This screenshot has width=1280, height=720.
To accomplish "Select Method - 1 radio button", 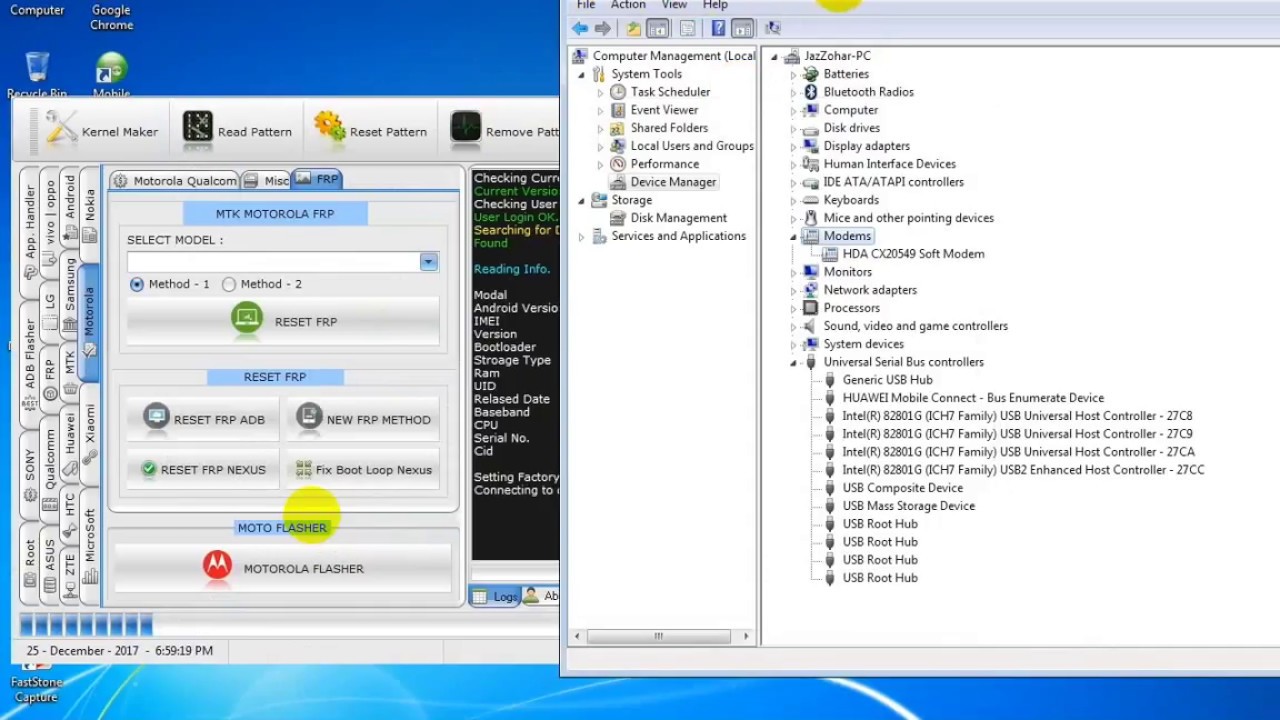I will click(x=137, y=284).
